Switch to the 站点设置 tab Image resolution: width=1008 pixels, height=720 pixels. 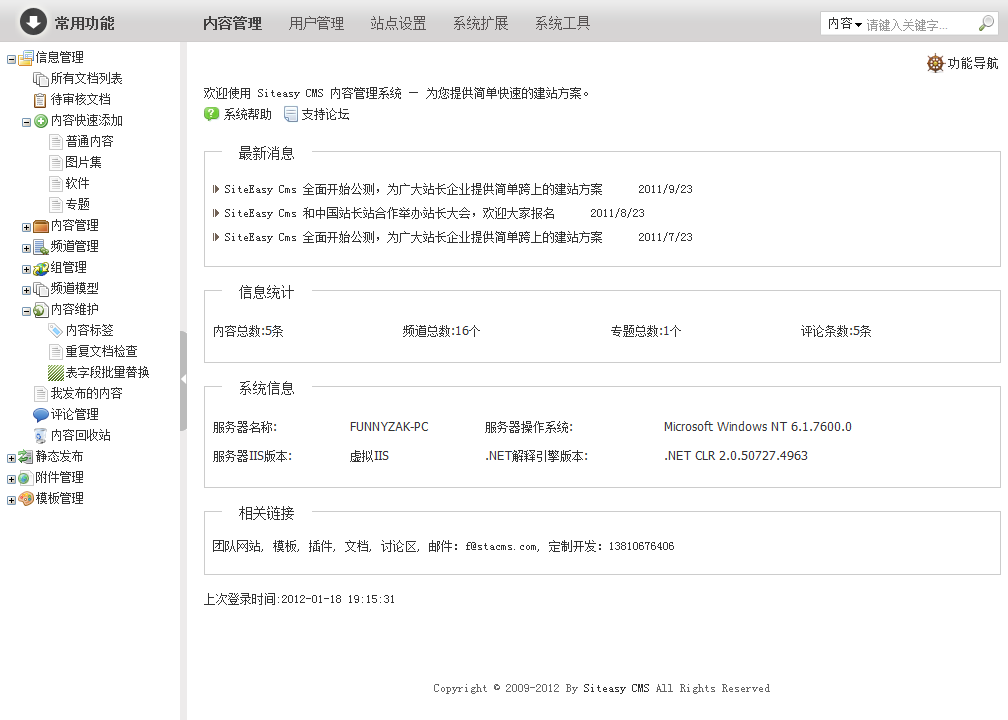click(399, 24)
